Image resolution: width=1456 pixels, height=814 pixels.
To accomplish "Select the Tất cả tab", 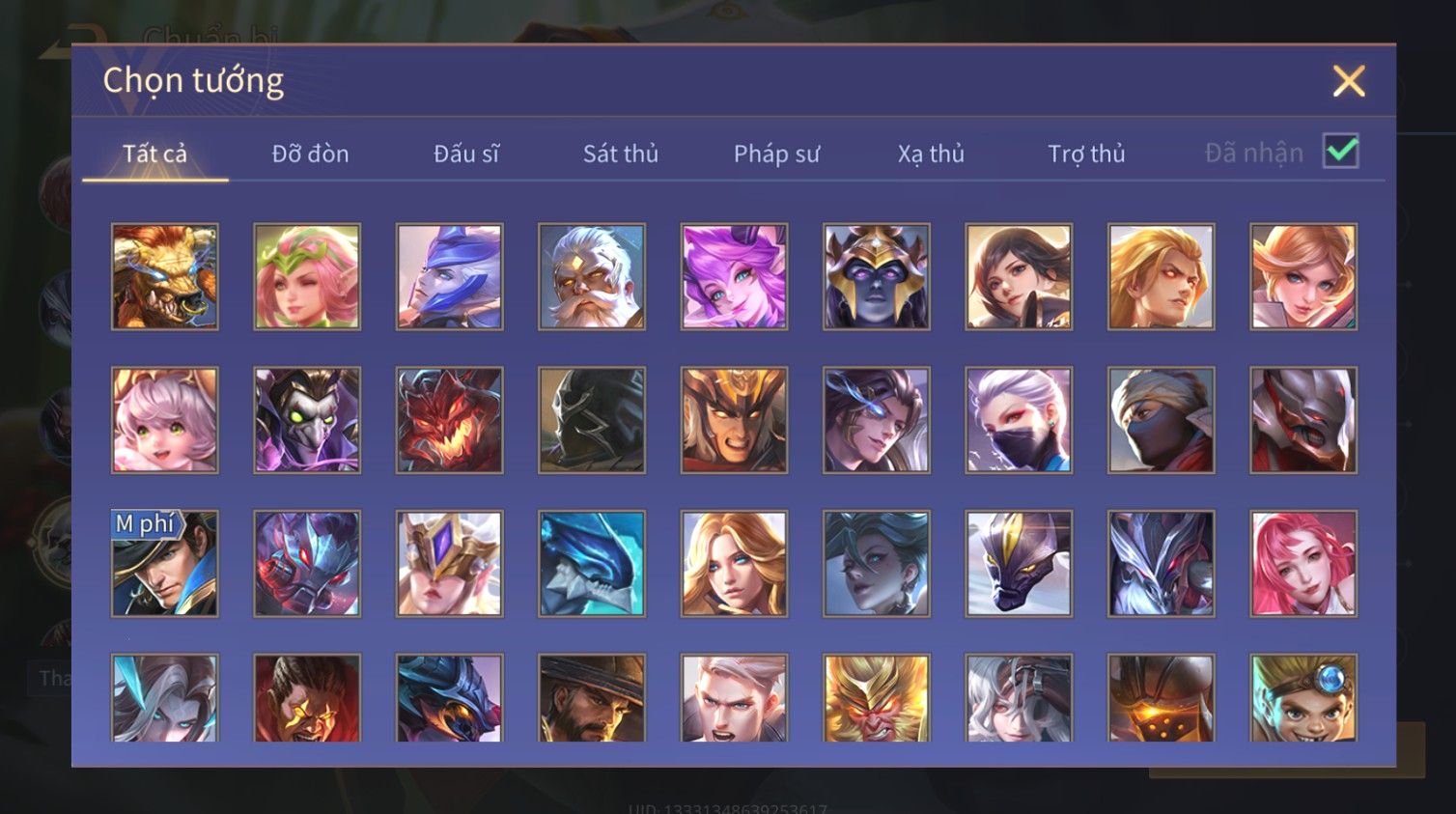I will [x=154, y=154].
